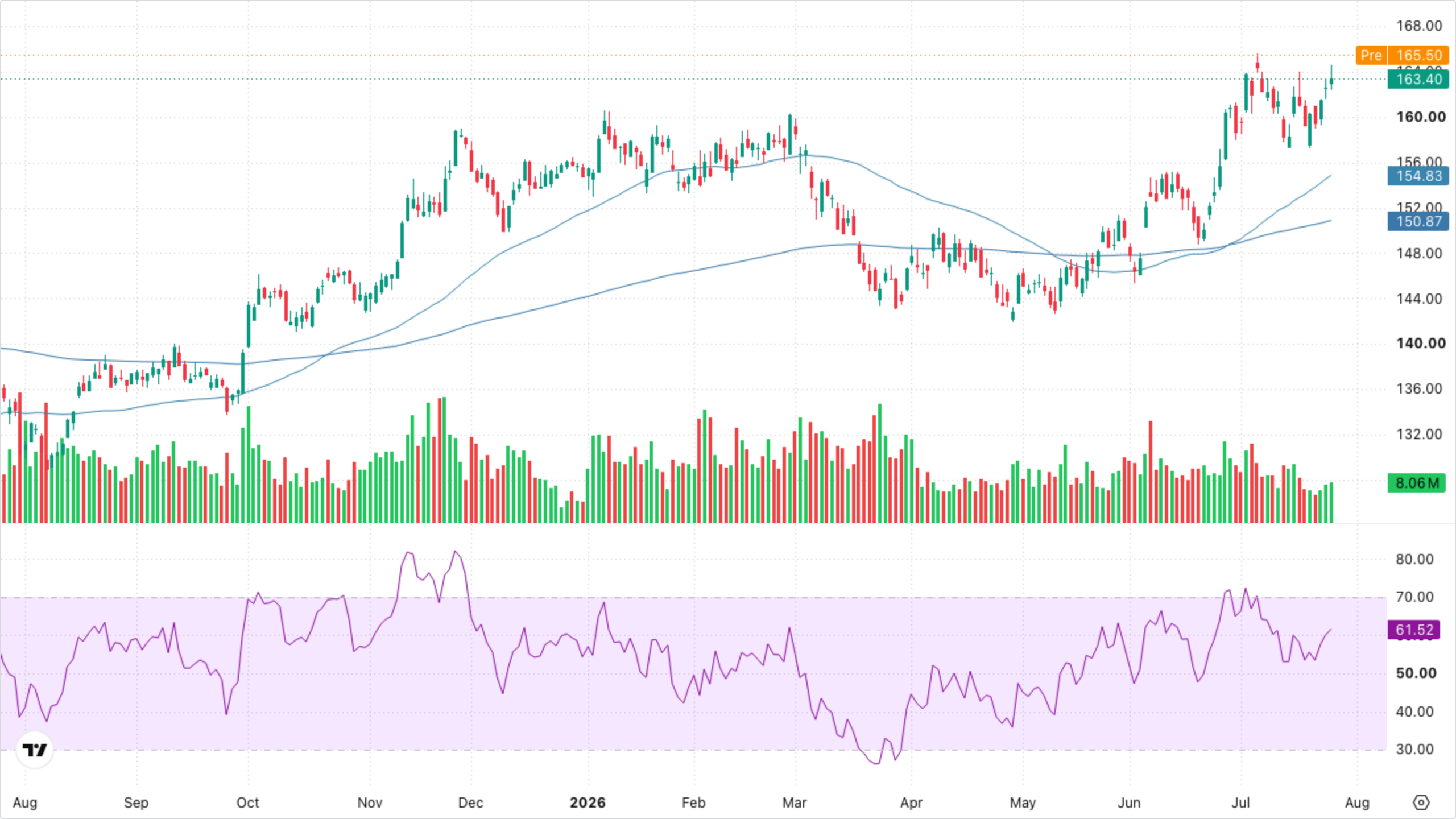
Task: Select the 165.50 pre-market price tag
Action: click(1418, 55)
